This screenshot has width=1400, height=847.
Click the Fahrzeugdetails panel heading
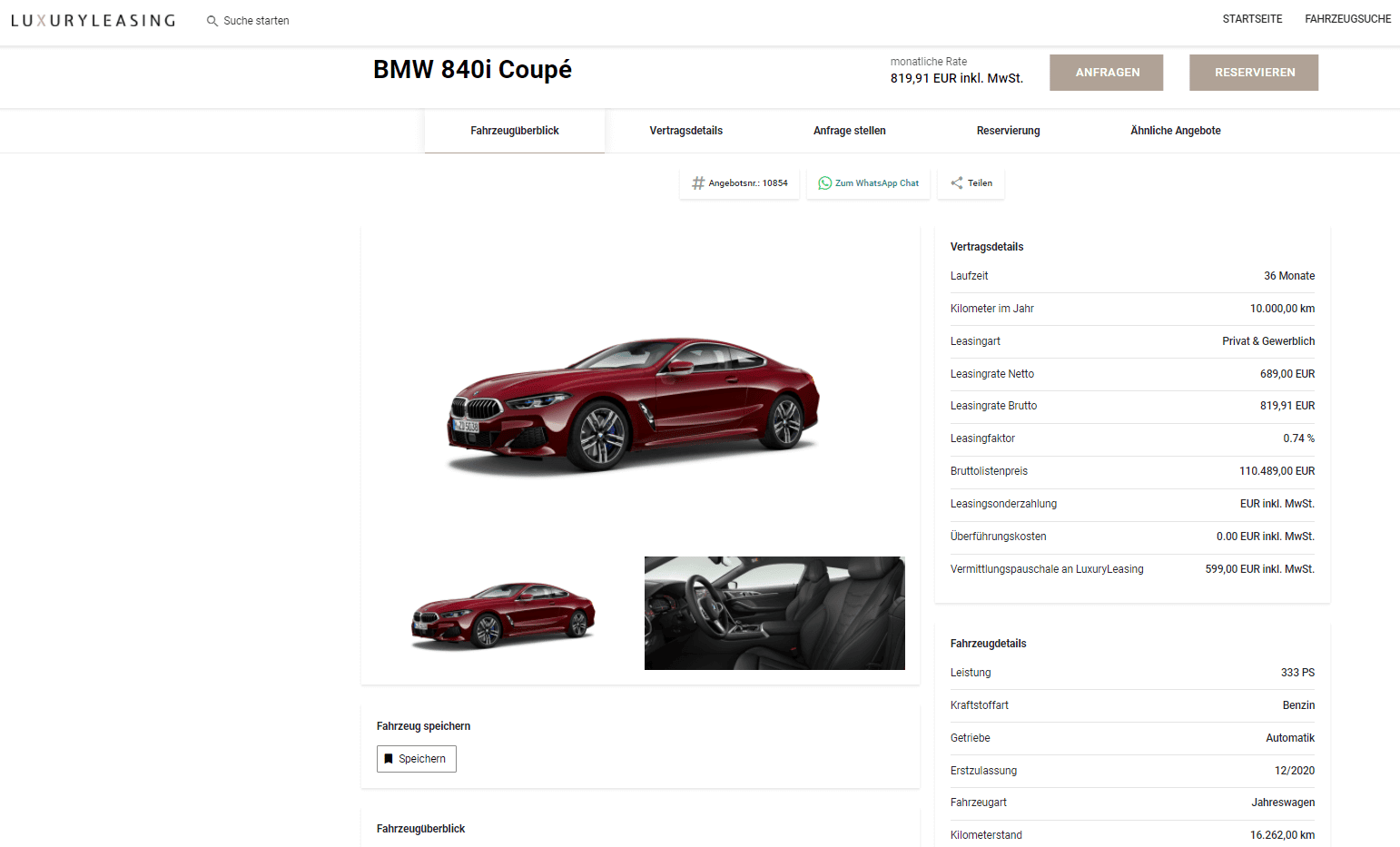[x=989, y=644]
